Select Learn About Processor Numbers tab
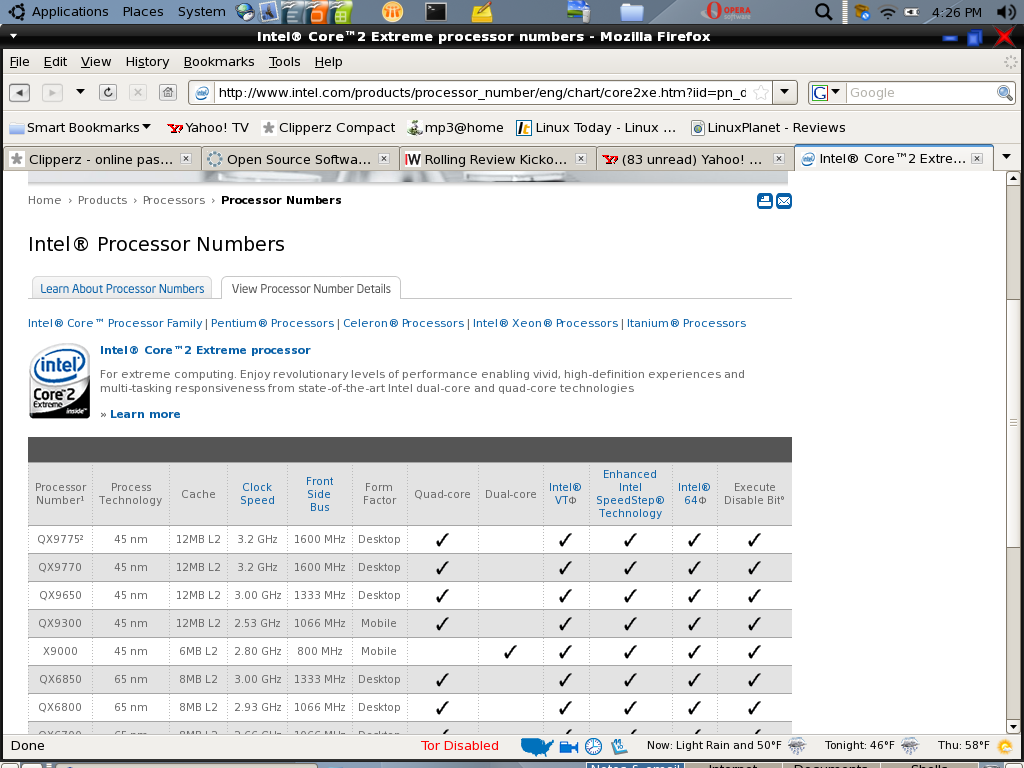This screenshot has height=768, width=1024. 122,289
